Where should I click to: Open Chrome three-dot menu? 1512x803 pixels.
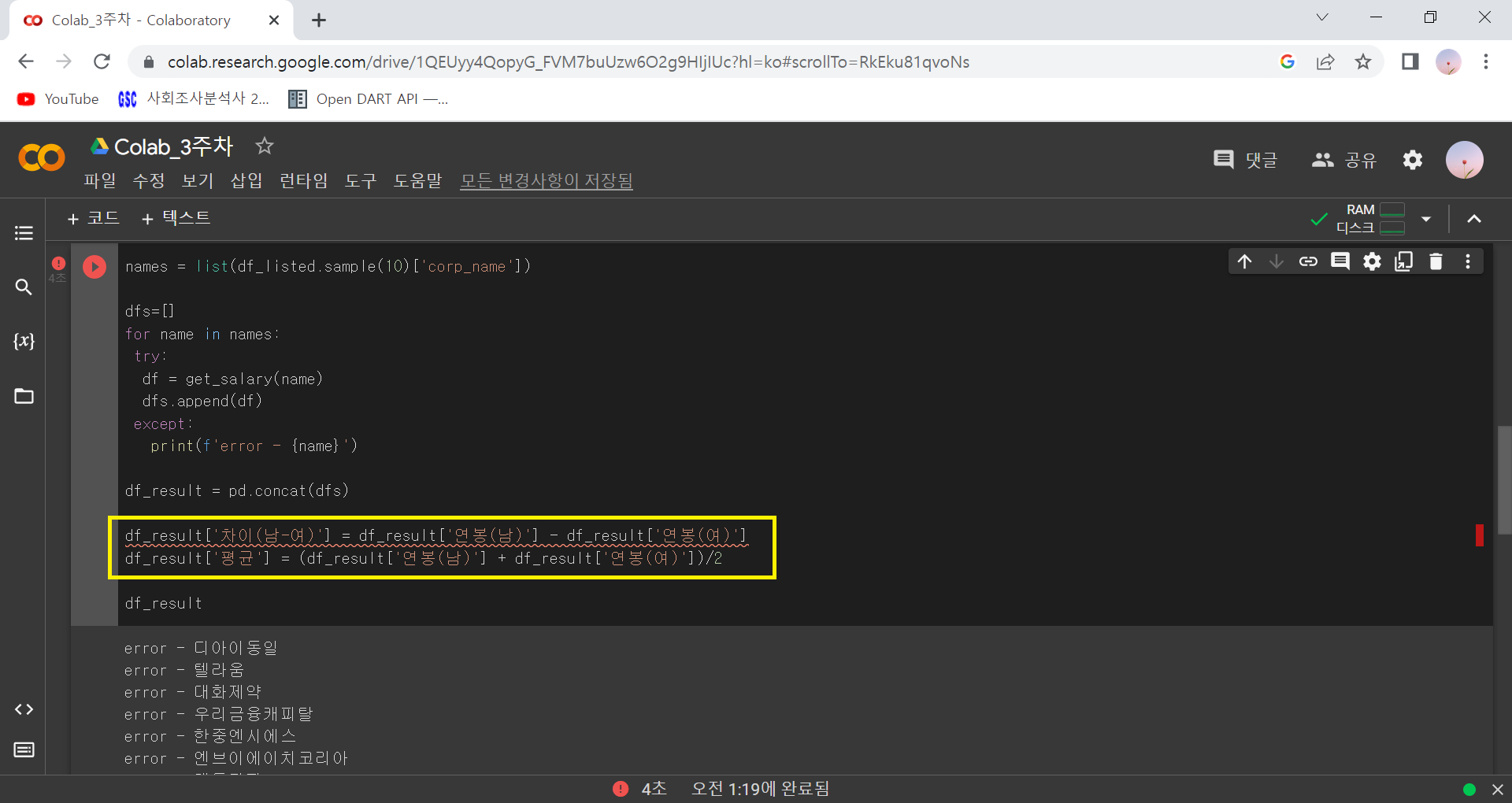1486,61
